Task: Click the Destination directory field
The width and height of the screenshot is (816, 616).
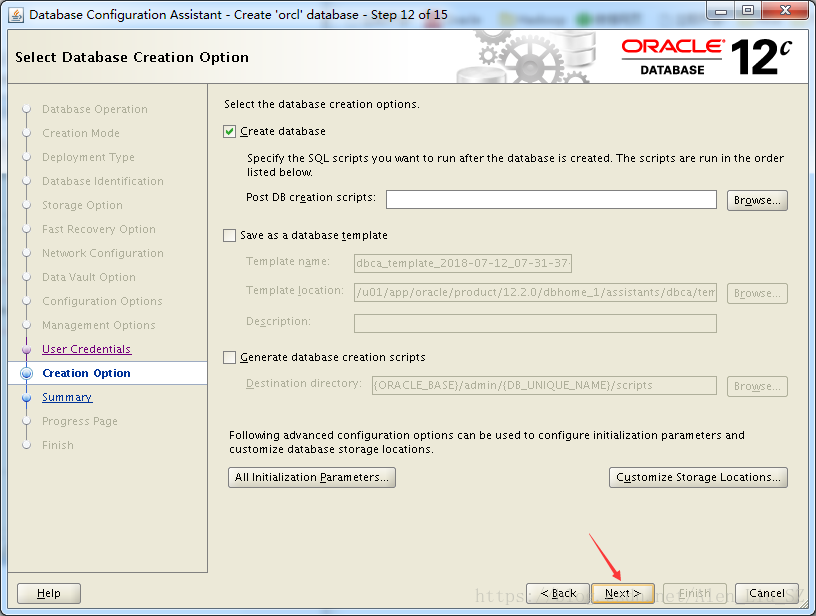Action: [544, 386]
